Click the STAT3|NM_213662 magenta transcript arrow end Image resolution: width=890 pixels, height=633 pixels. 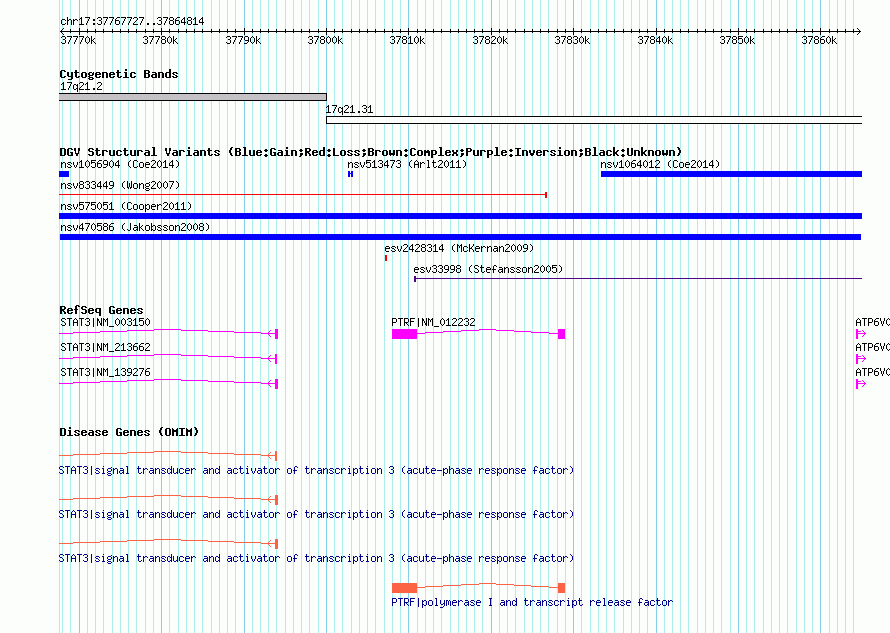273,359
